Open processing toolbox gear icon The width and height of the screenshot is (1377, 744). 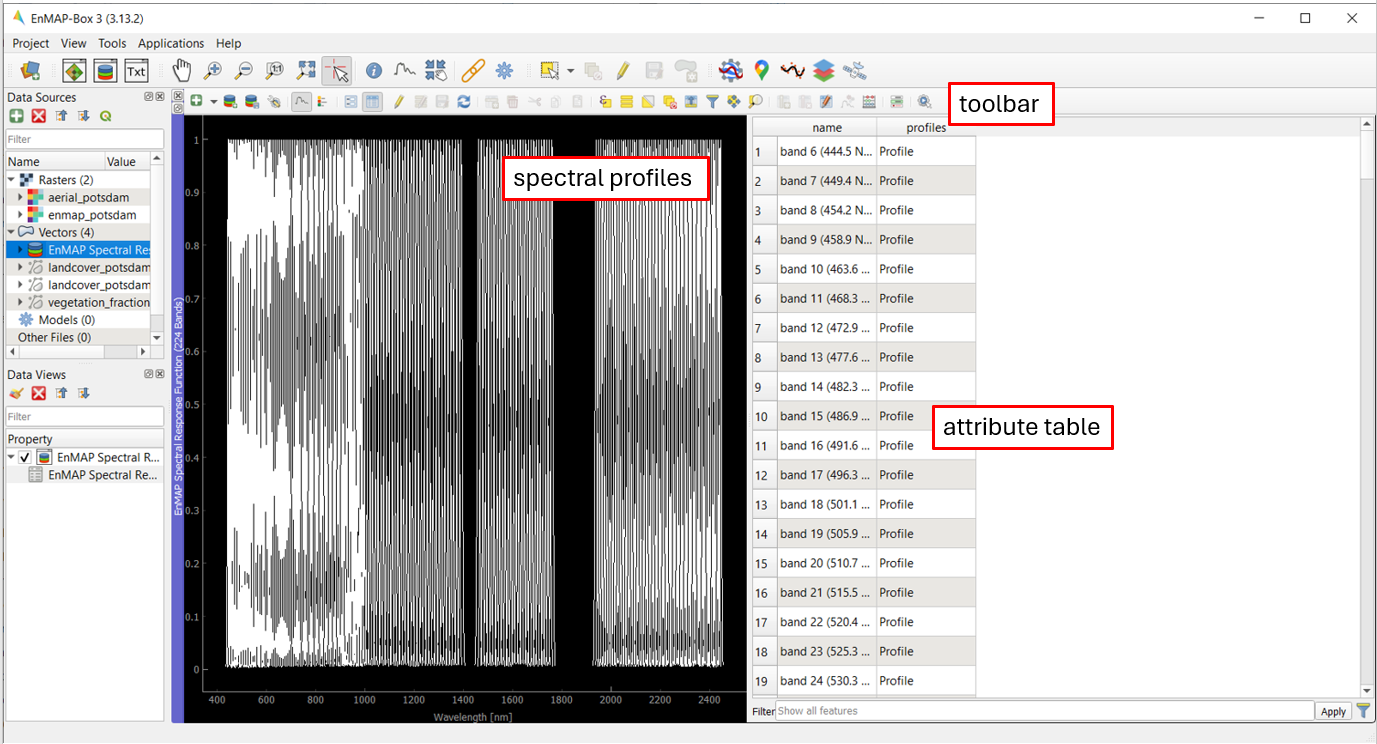pyautogui.click(x=504, y=70)
